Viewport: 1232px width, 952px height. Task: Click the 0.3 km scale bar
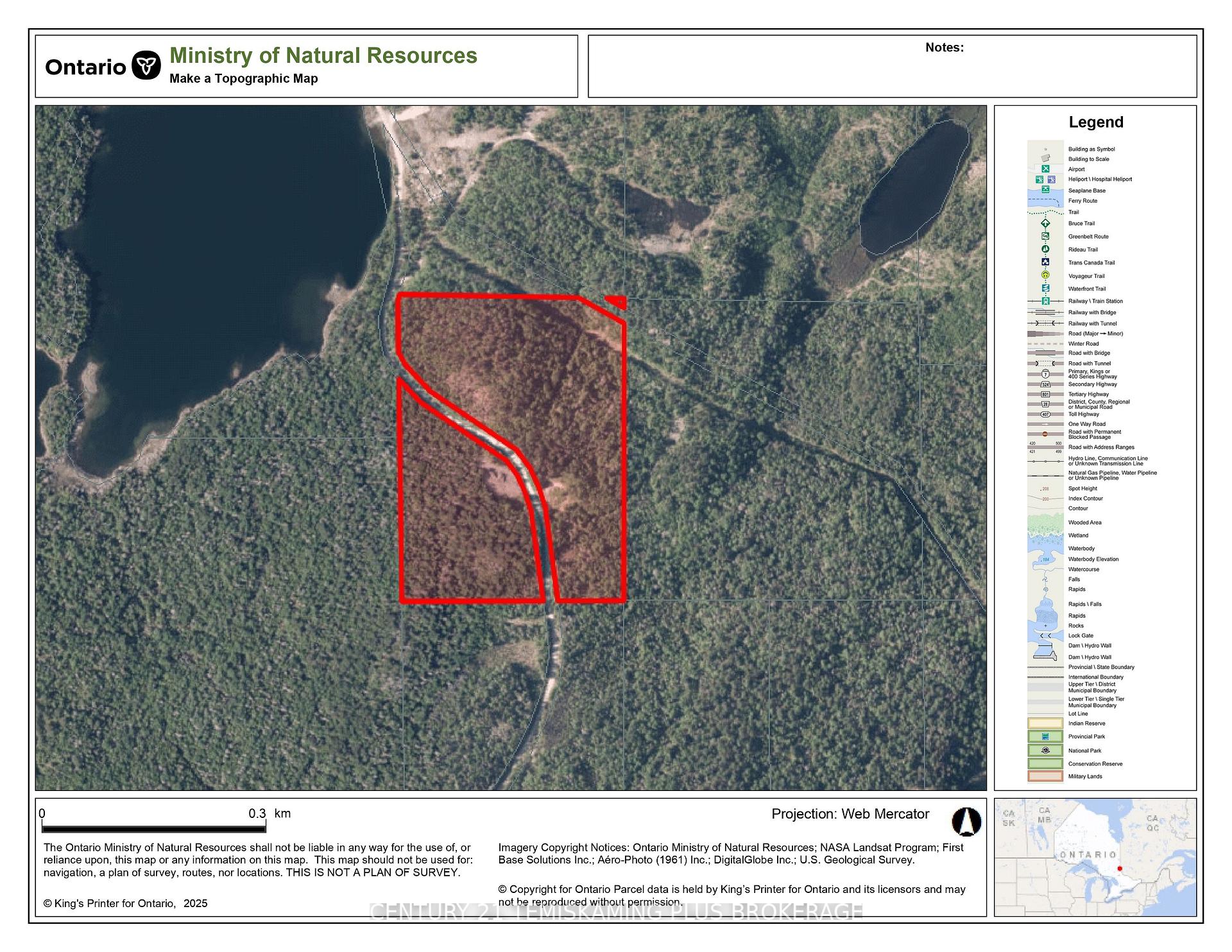[153, 829]
